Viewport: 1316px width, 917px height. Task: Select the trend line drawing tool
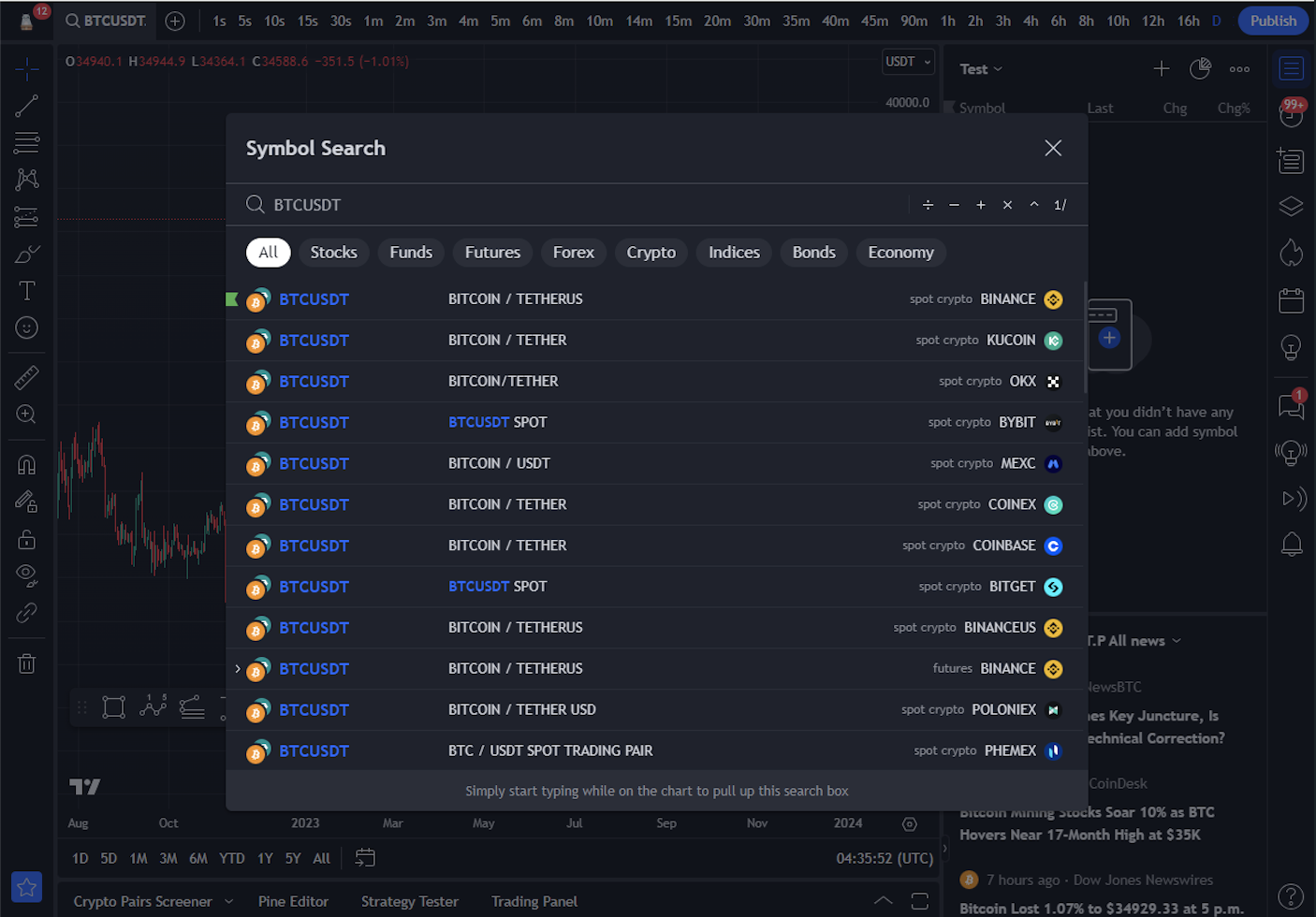click(26, 106)
